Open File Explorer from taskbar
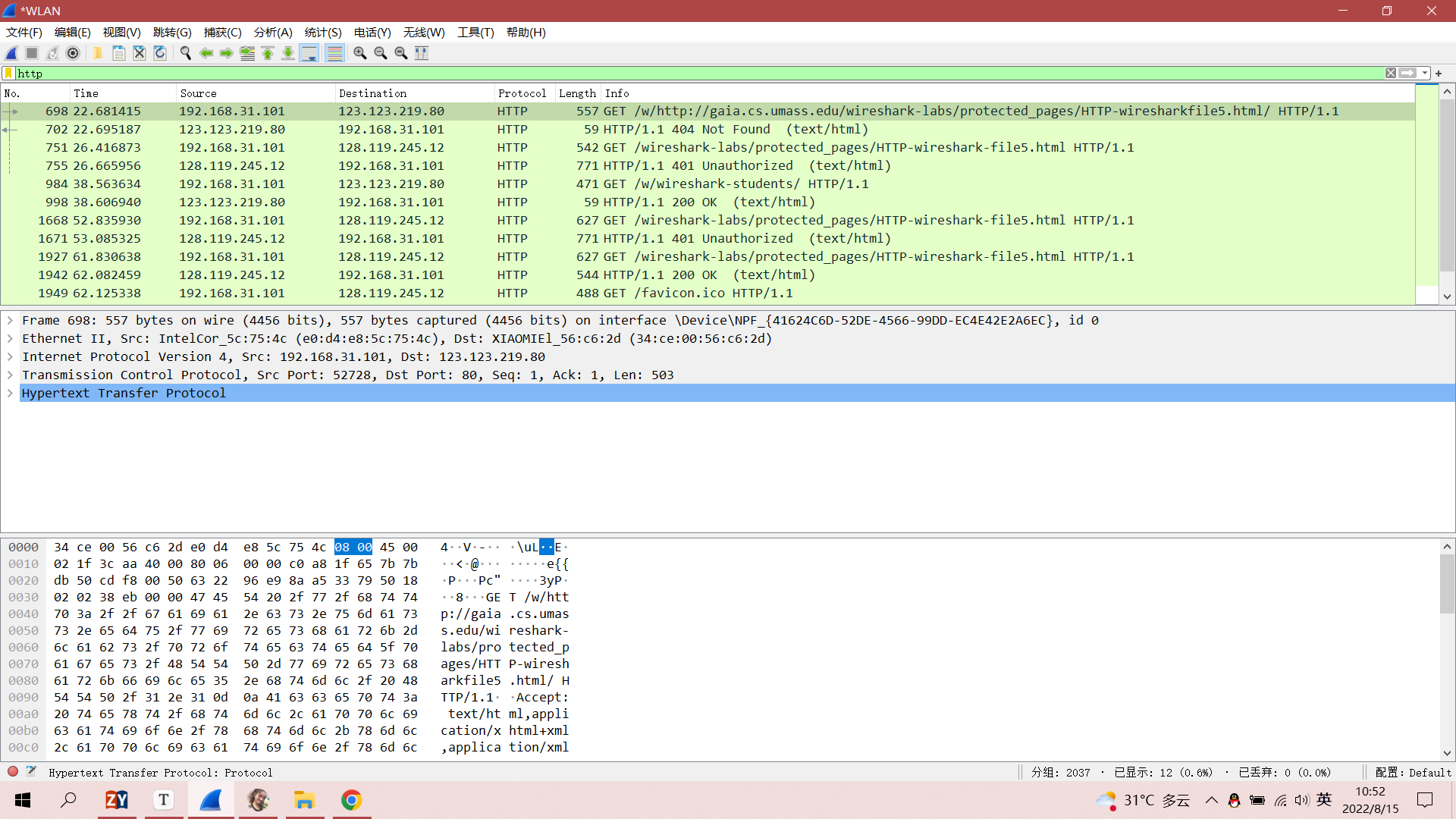The image size is (1456, 819). (304, 800)
